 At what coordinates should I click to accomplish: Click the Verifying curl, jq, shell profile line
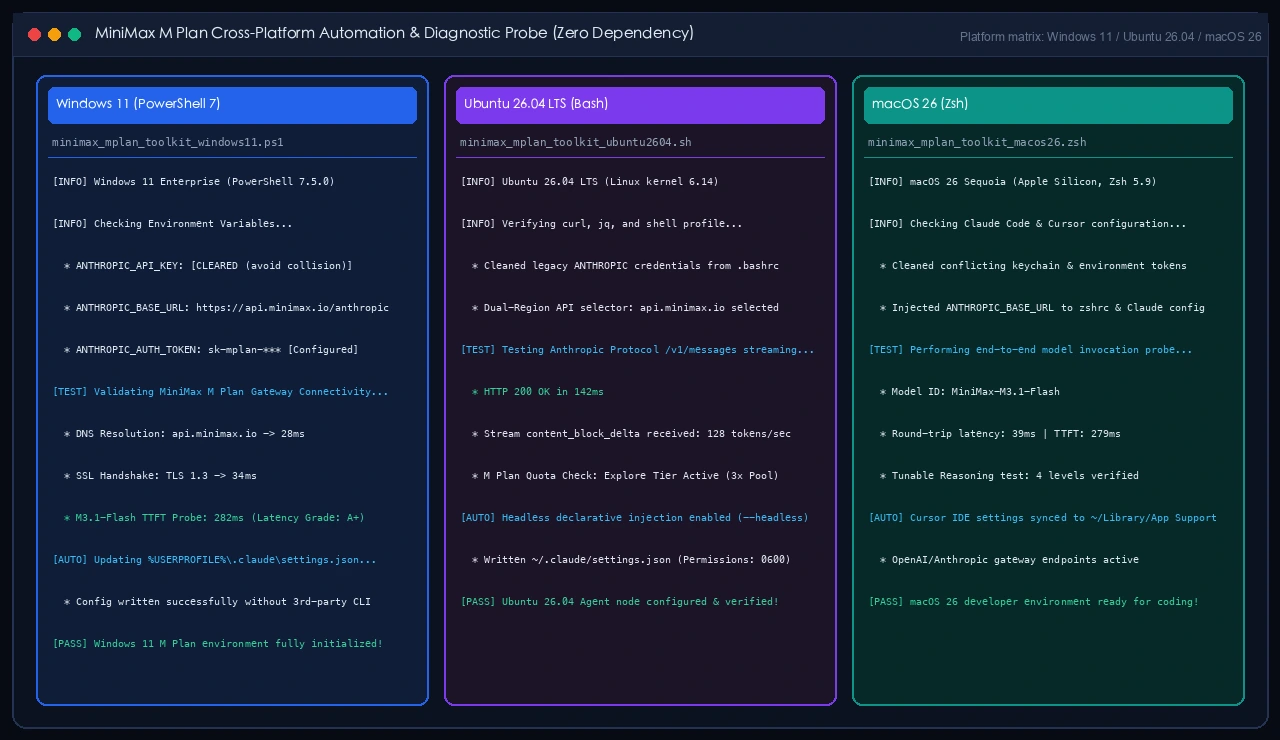coord(602,224)
